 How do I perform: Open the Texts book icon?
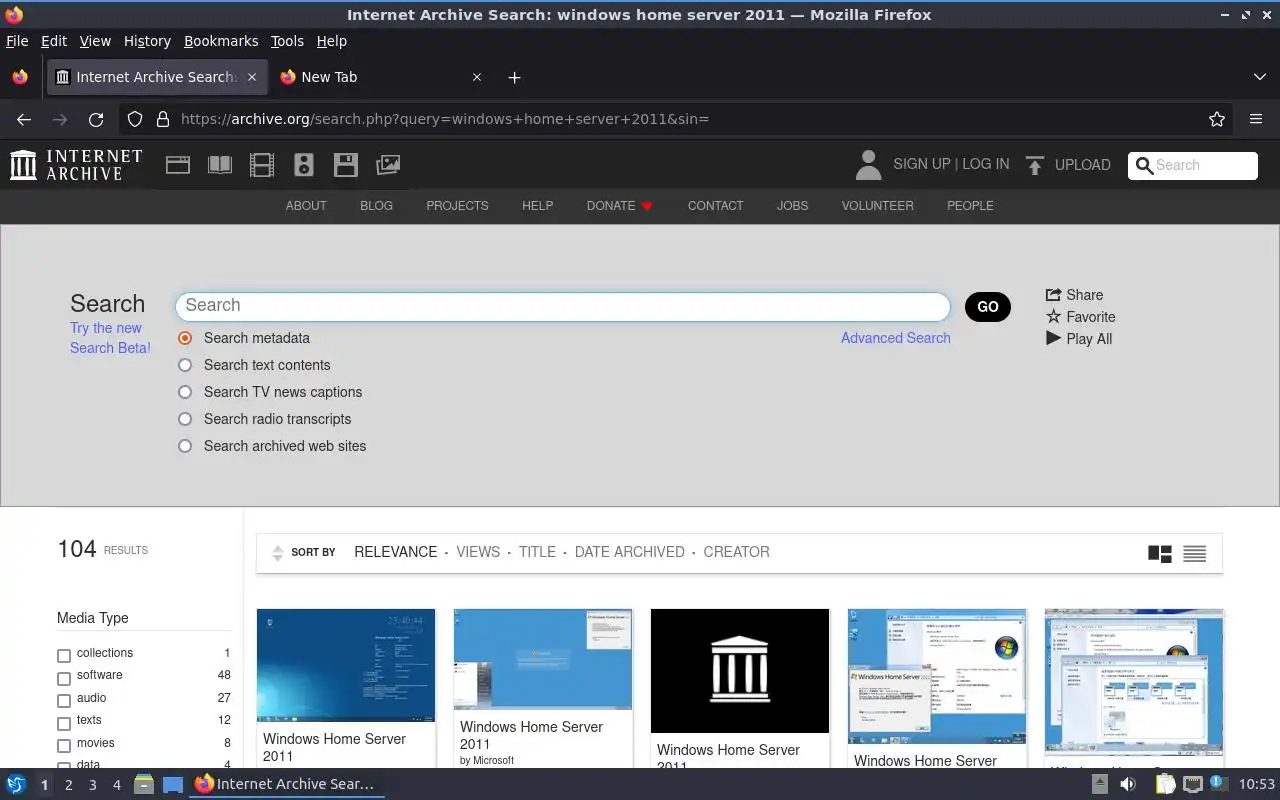tap(220, 165)
